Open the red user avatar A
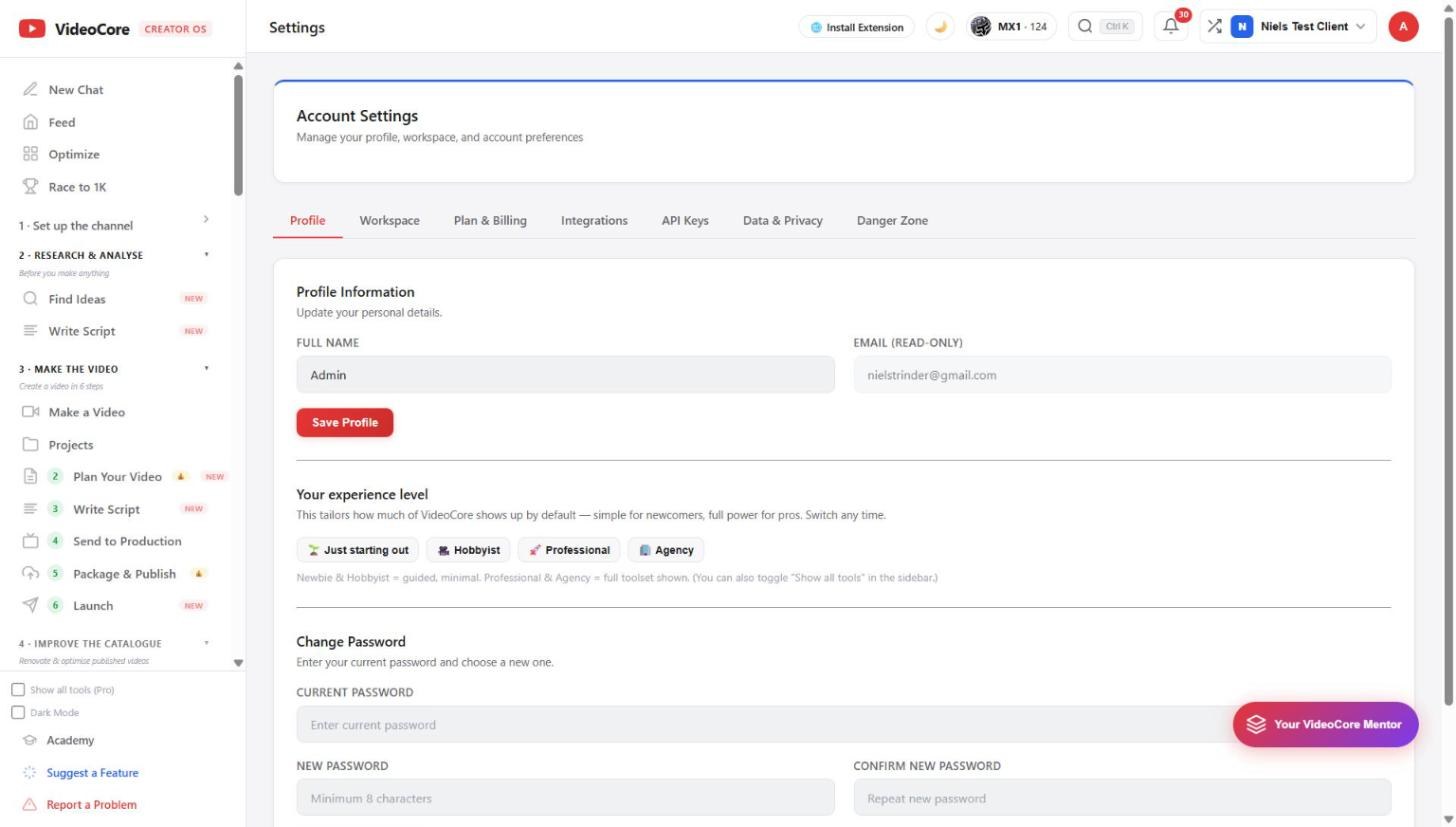The height and width of the screenshot is (827, 1456). click(1403, 27)
